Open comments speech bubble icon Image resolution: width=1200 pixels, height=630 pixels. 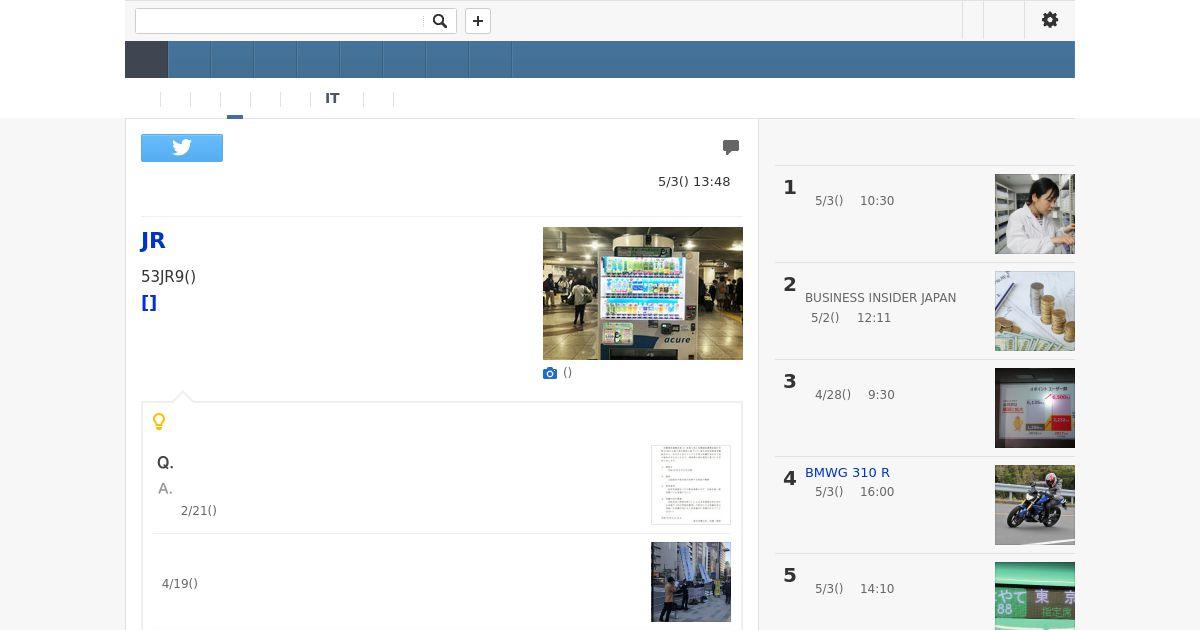731,147
